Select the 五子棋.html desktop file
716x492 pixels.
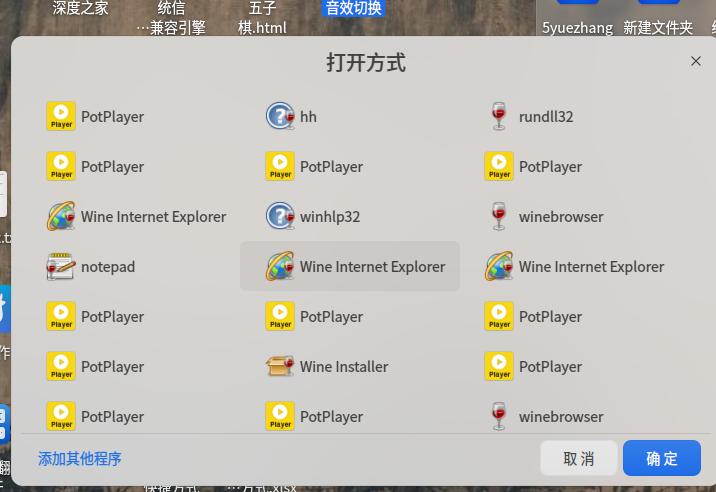coord(262,18)
